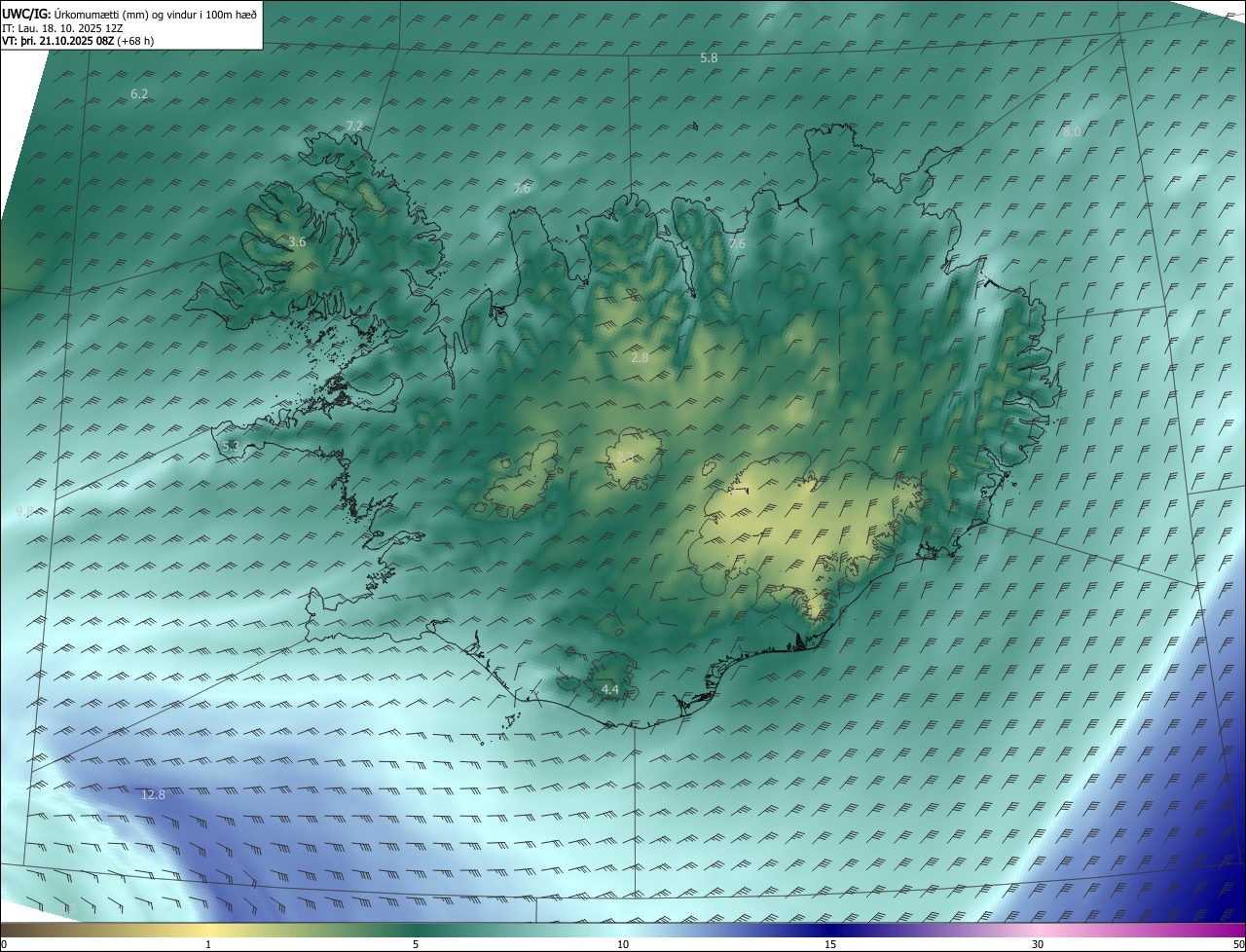Click the 'IT: Lau. 18. 10. 2025 12Z' line

(60, 27)
